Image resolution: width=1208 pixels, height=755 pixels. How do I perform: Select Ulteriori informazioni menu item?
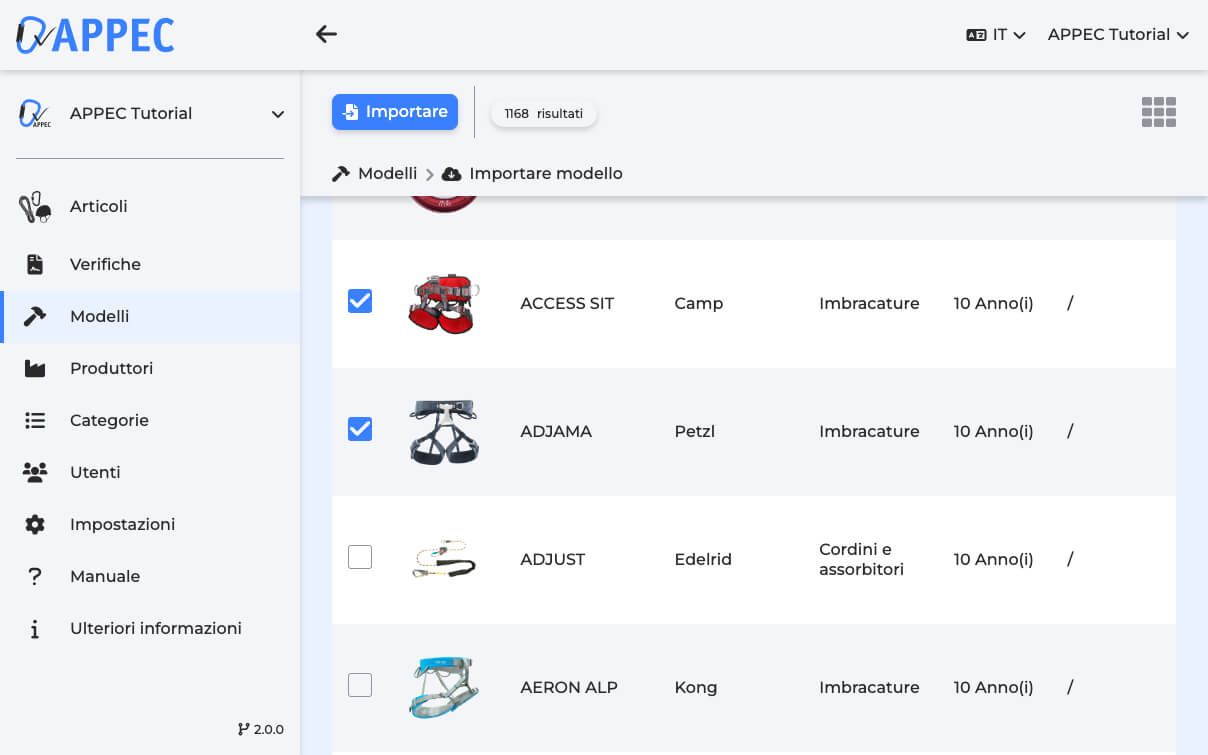pyautogui.click(x=155, y=628)
